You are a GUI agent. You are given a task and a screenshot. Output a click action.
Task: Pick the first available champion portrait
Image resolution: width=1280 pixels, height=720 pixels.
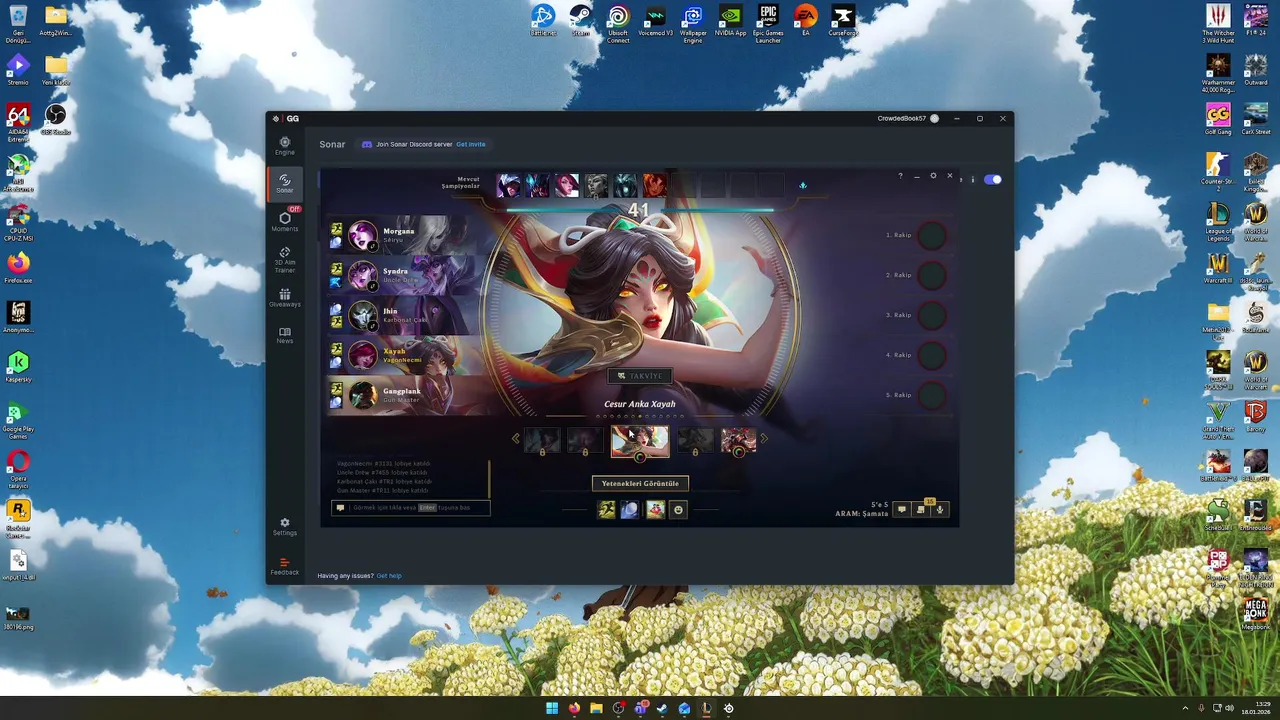click(x=509, y=185)
